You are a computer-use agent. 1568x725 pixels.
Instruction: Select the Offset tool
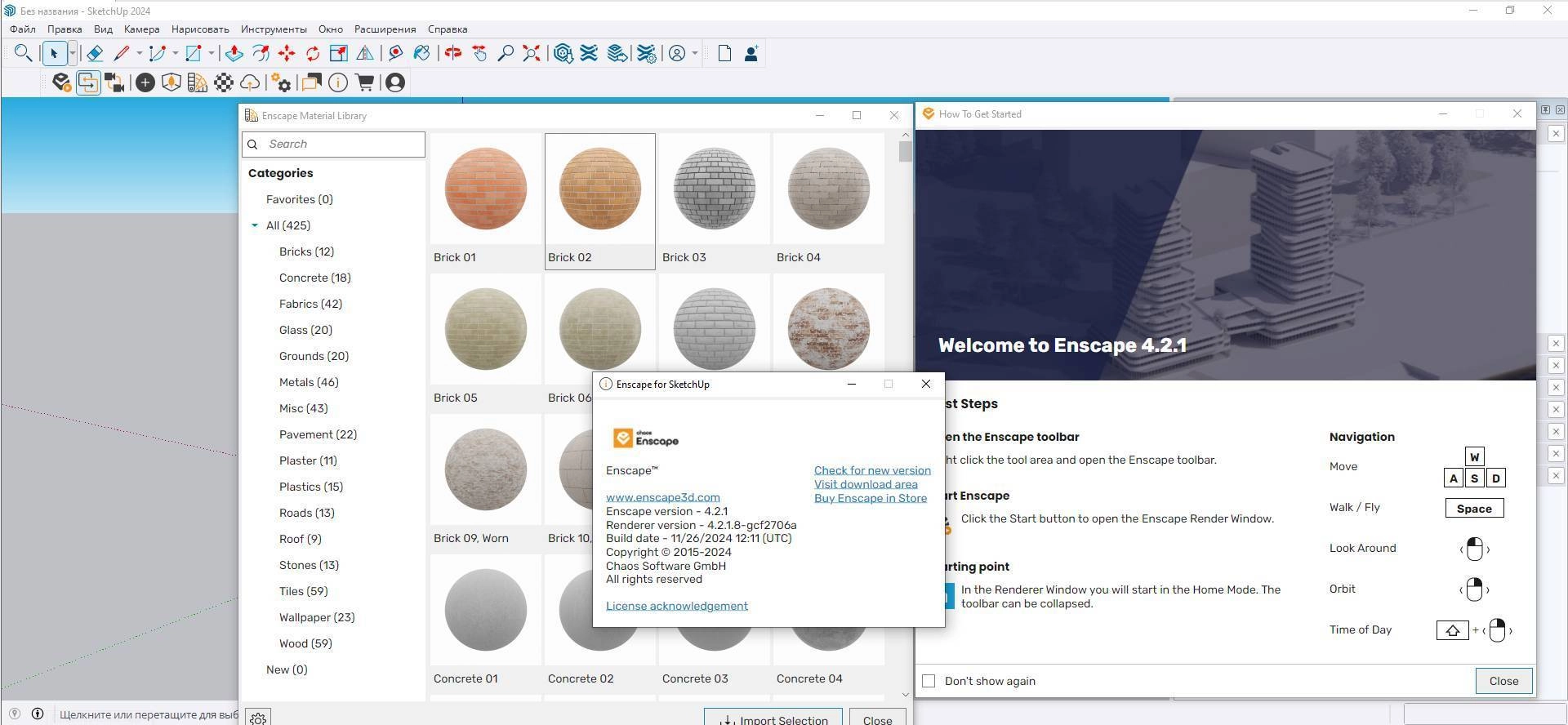tap(261, 53)
